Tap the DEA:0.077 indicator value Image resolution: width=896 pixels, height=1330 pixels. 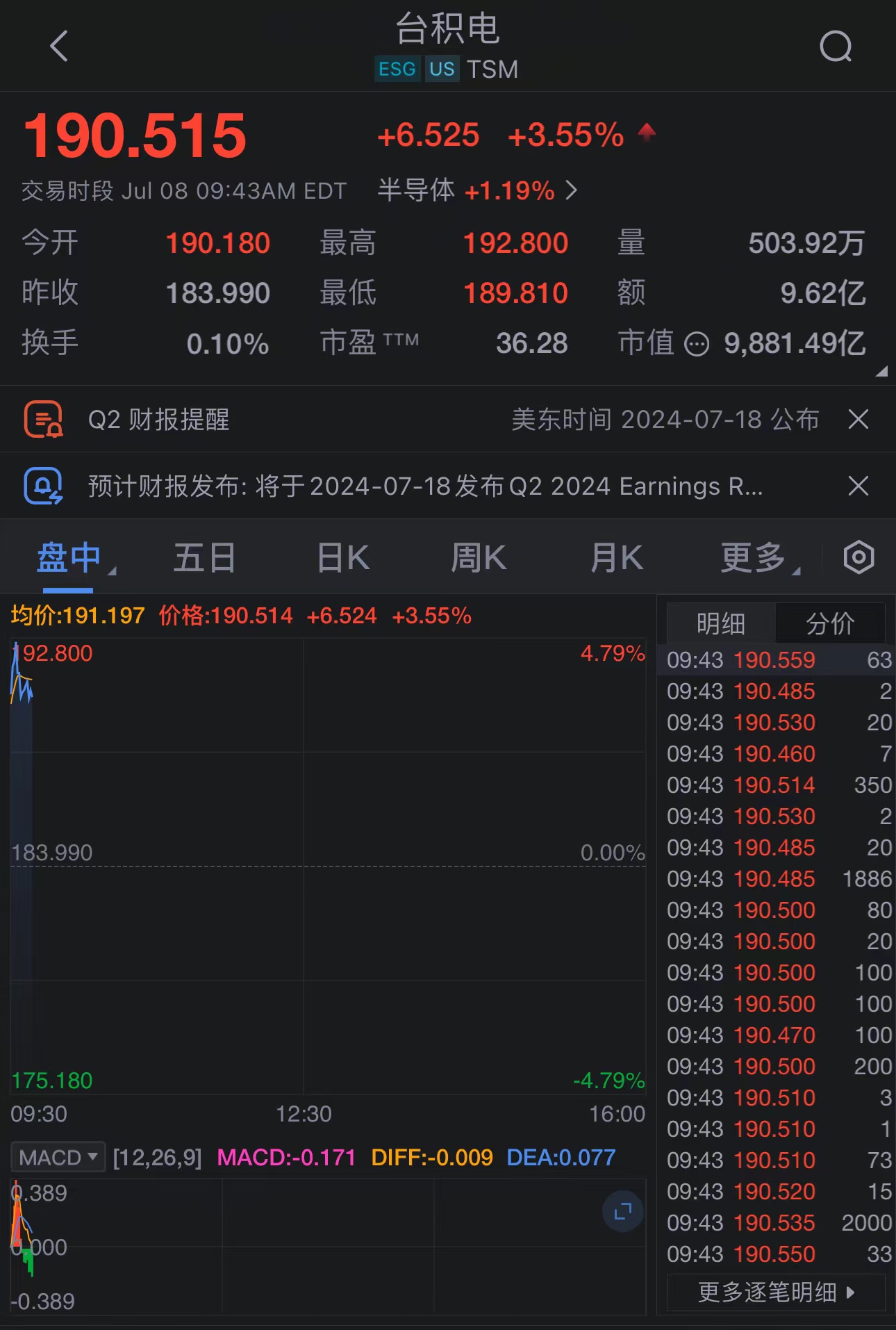pyautogui.click(x=561, y=1157)
